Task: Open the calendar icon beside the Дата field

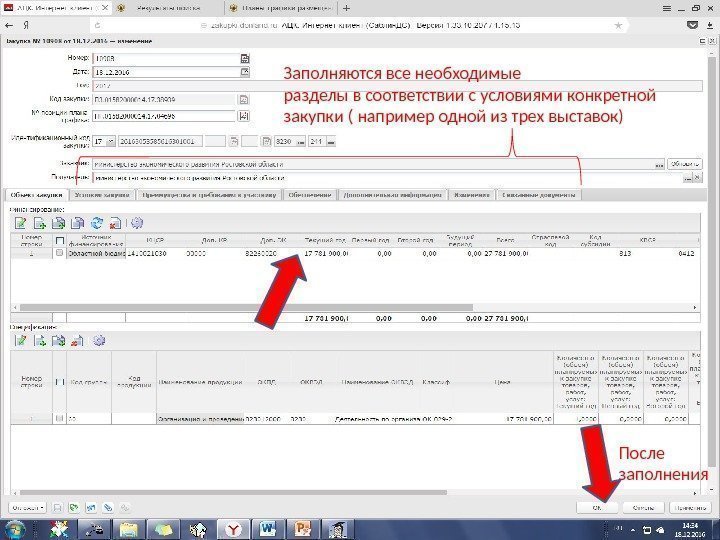Action: pyautogui.click(x=245, y=72)
